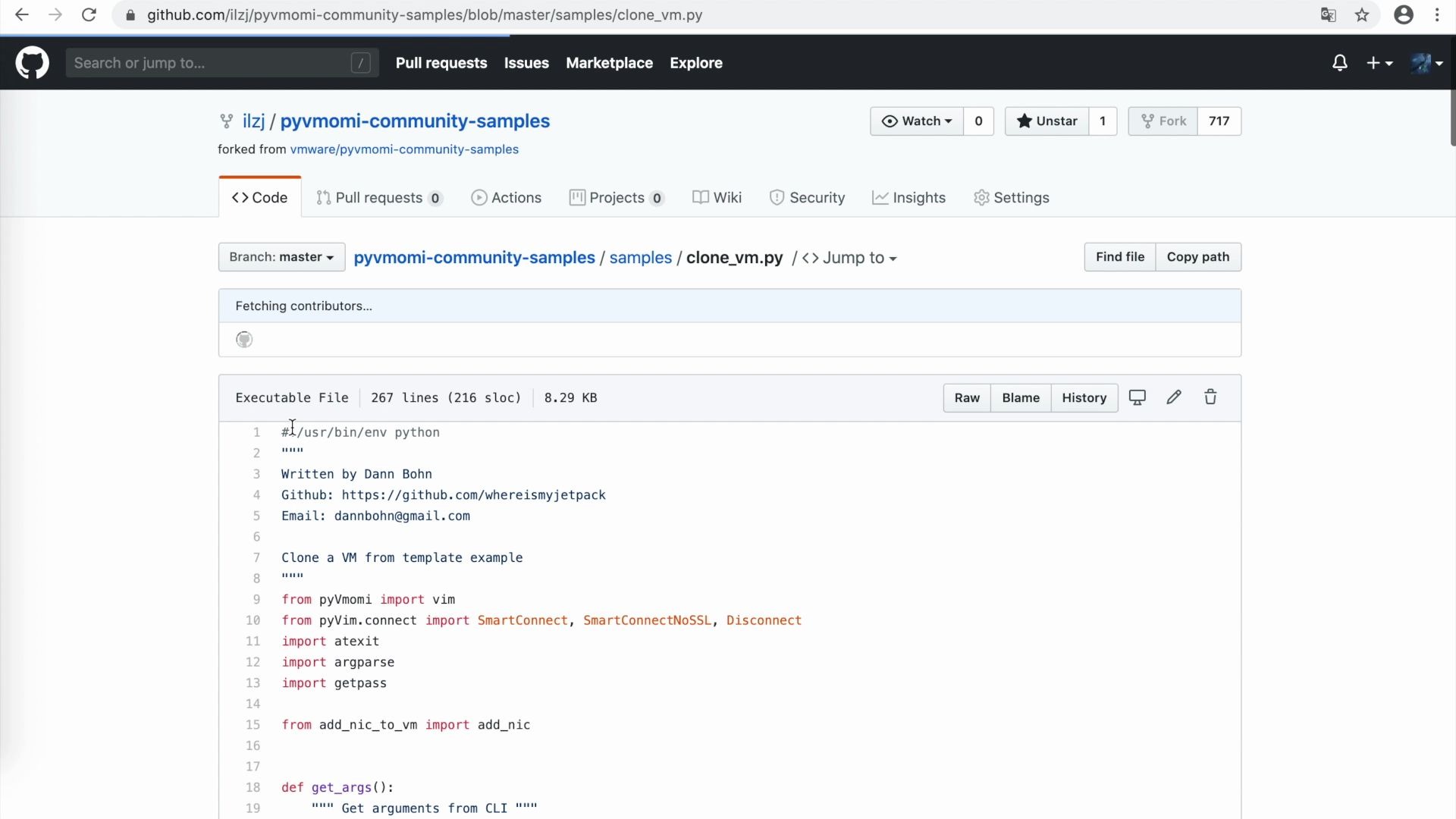Screen dimensions: 1456x819
Task: Click the trash delete file icon
Action: click(1210, 397)
